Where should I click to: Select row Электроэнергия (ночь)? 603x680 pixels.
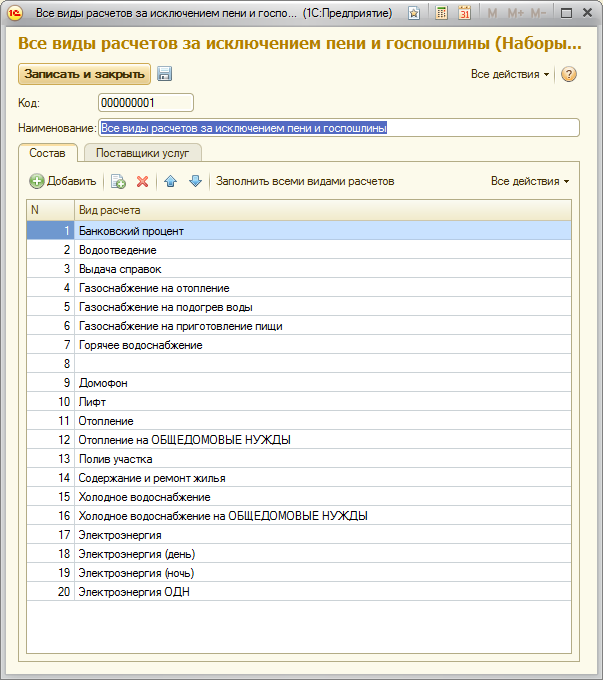[299, 573]
